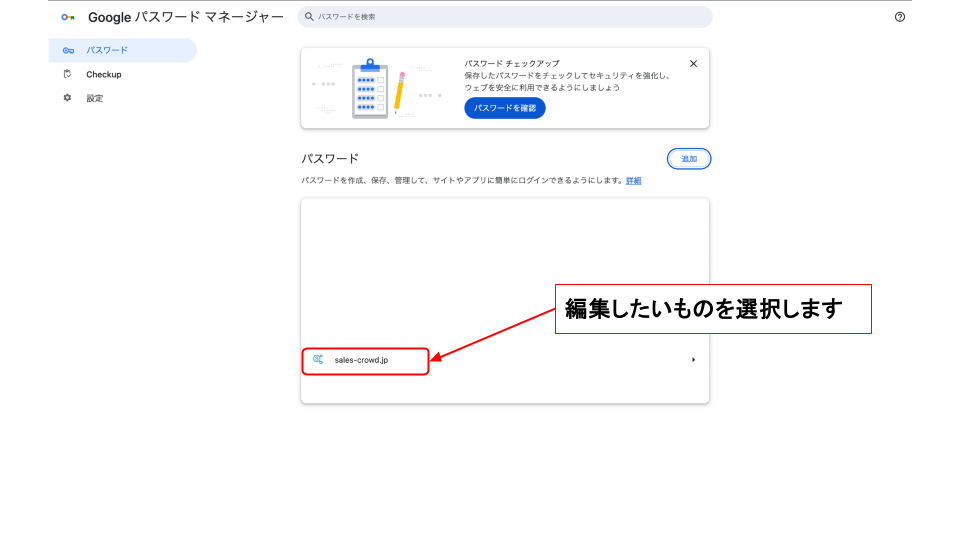Click the clipboard and pencil checkup illustration
Image resolution: width=960 pixels, height=540 pixels.
[x=378, y=89]
